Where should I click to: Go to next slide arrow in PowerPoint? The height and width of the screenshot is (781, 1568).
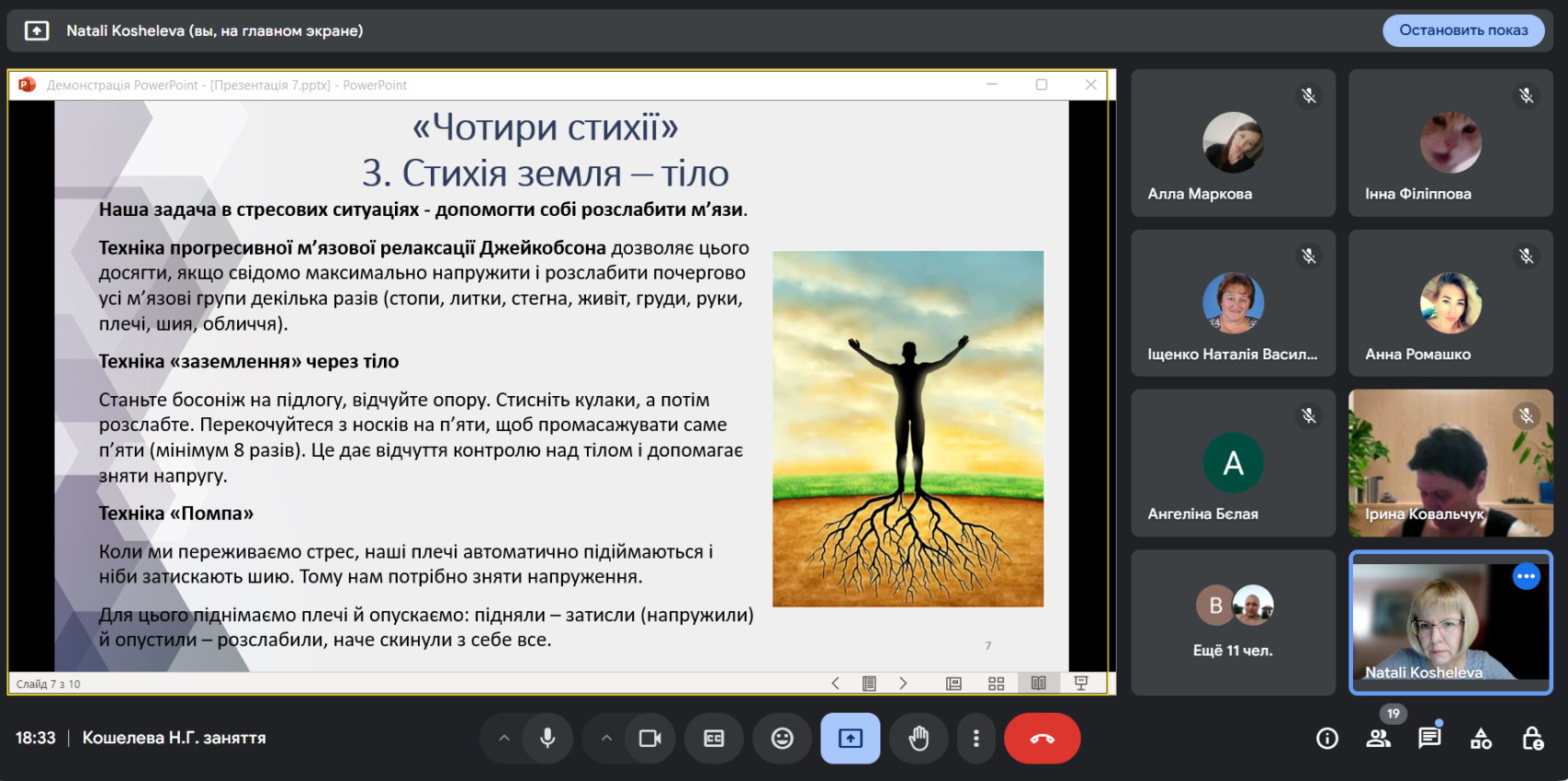pyautogui.click(x=903, y=683)
